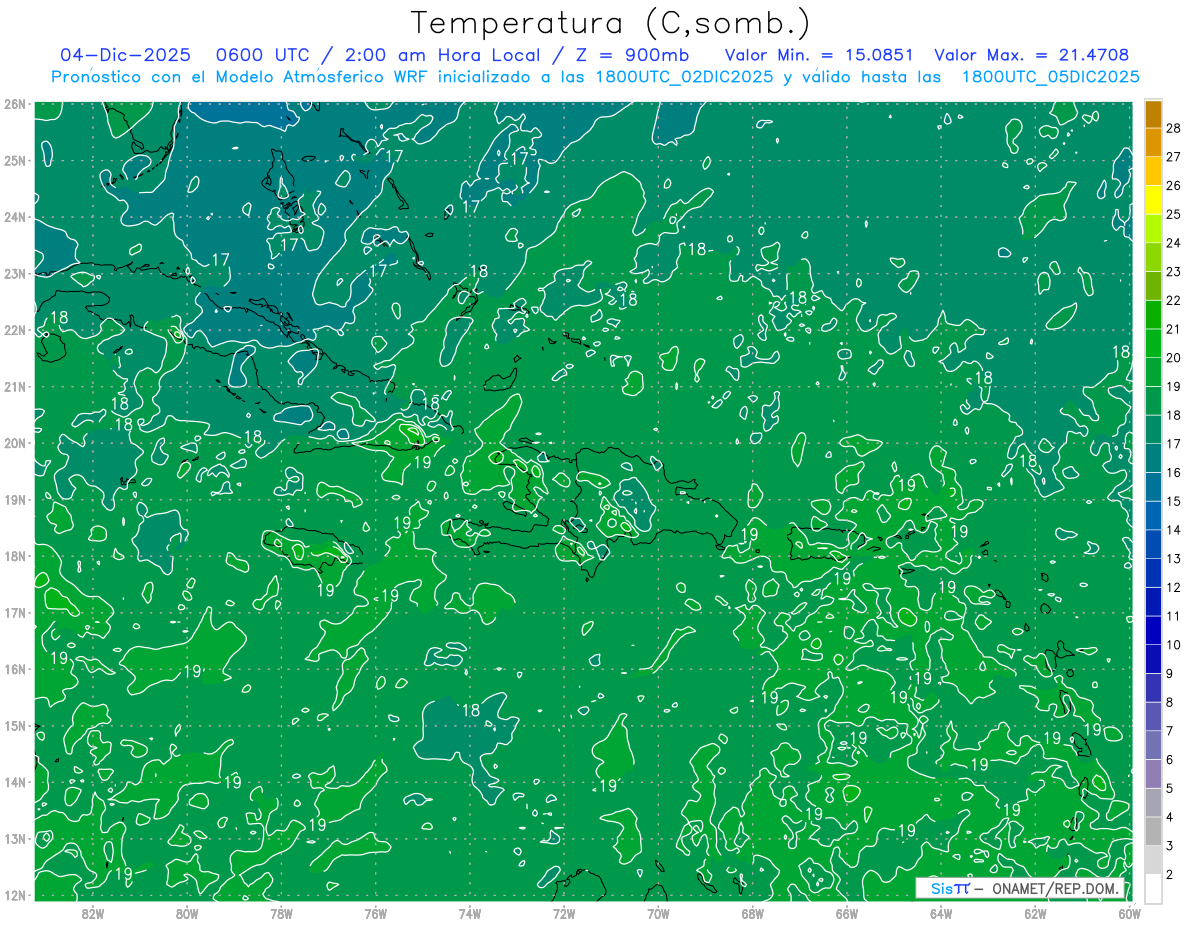This screenshot has width=1200, height=927.
Task: Click the 14N latitude axis label
Action: click(15, 782)
